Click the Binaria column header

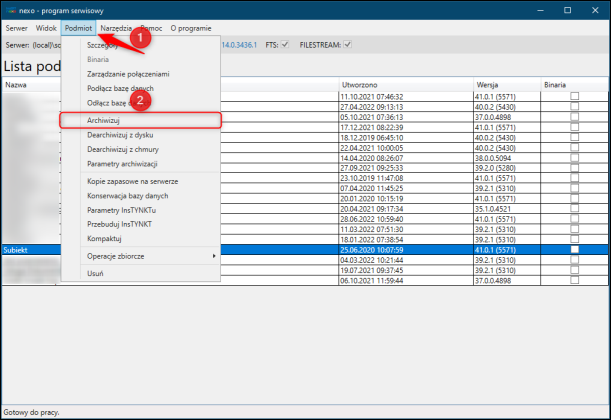574,85
